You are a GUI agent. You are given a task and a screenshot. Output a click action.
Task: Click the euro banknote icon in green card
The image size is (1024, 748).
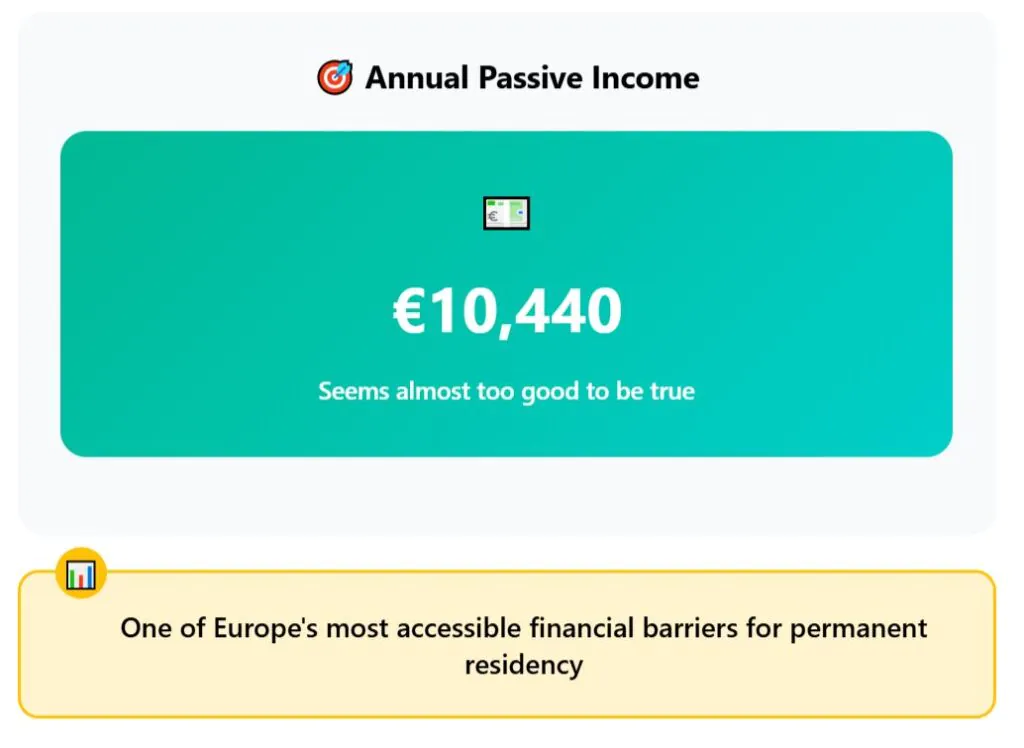coord(506,213)
